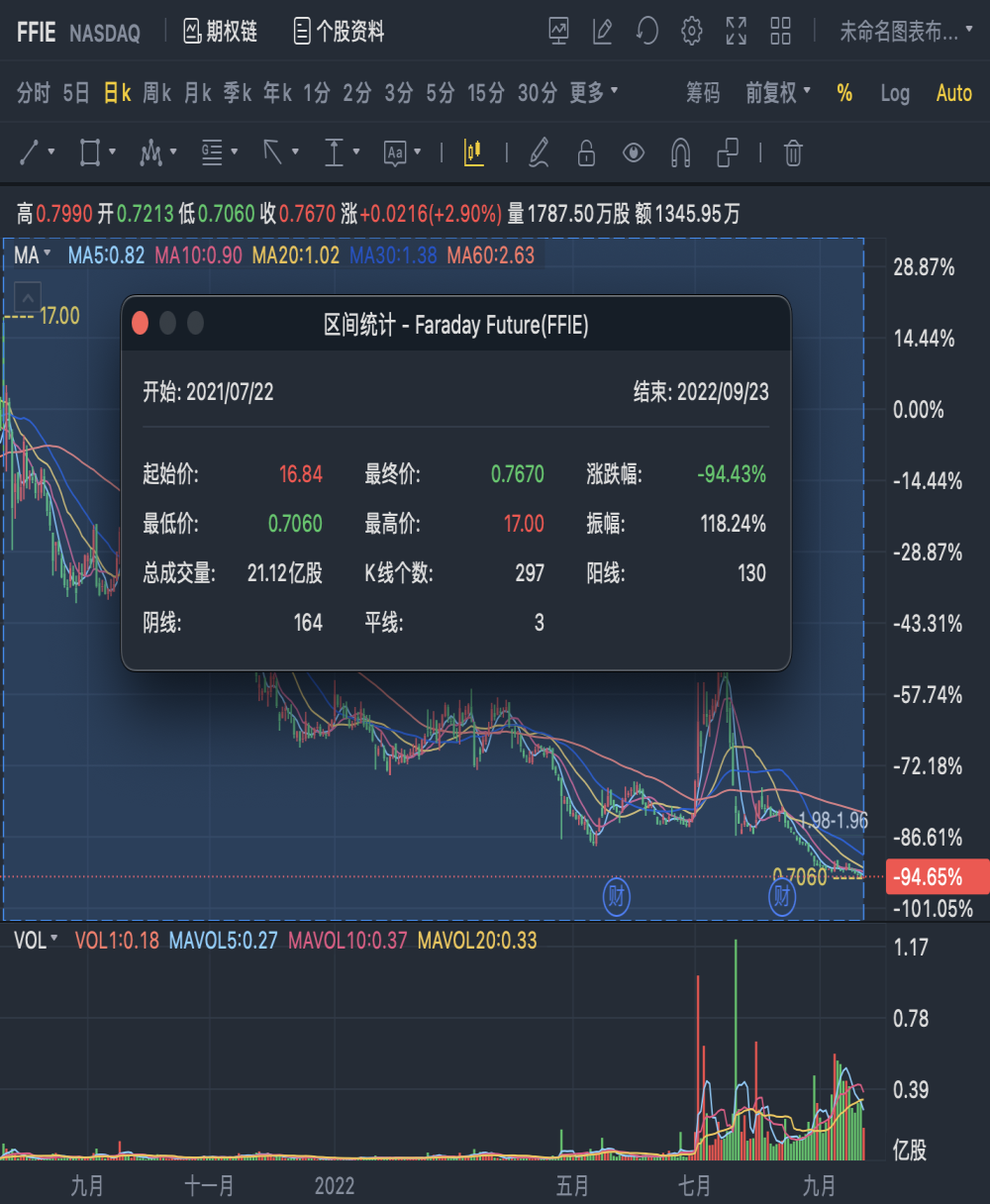Choose the 2分 interval
Screen dimensions: 990x1204
click(x=357, y=93)
